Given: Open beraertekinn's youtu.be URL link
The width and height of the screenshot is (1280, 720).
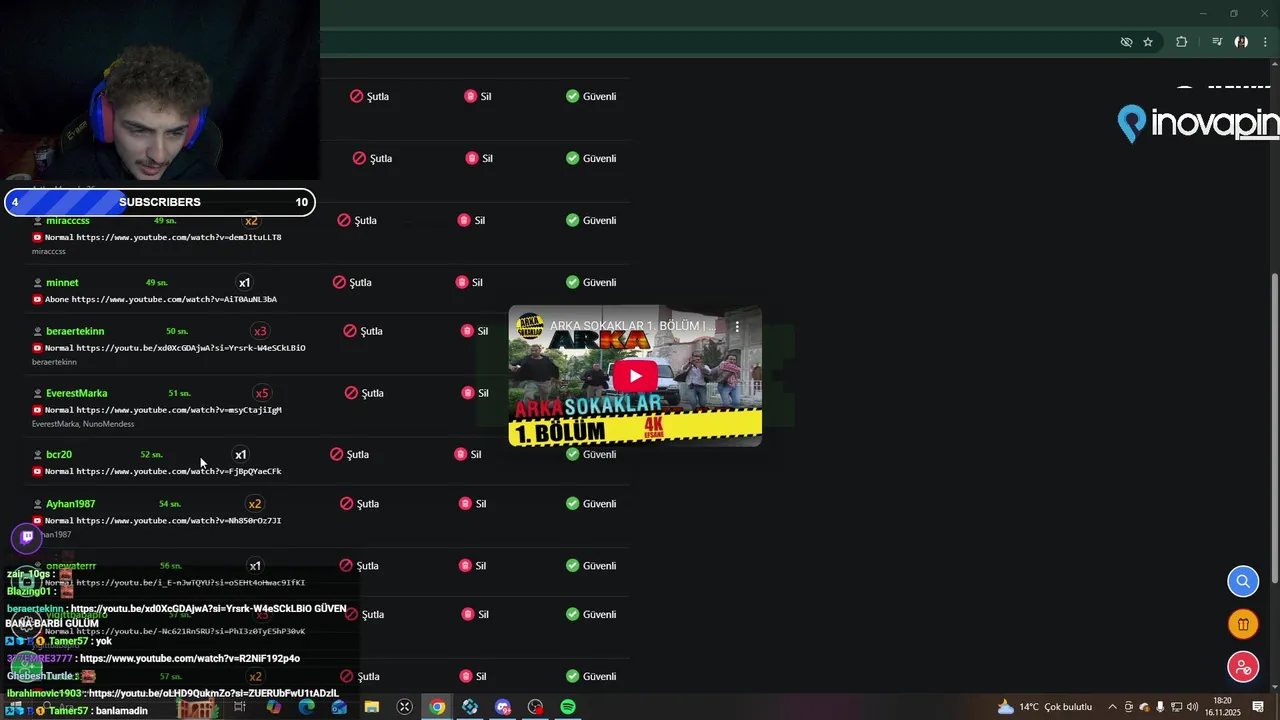Looking at the screenshot, I should tap(191, 348).
